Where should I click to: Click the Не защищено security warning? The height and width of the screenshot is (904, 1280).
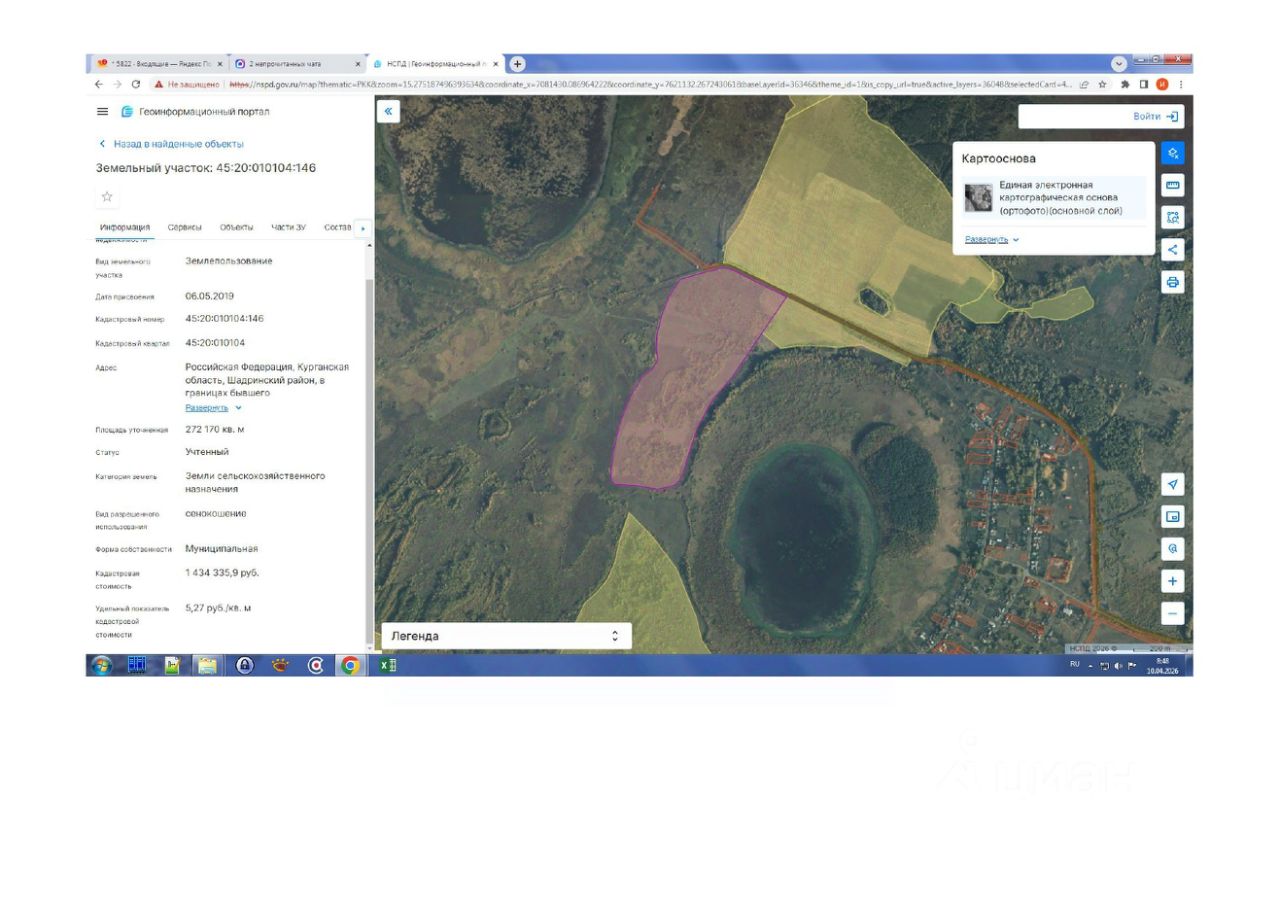[187, 85]
